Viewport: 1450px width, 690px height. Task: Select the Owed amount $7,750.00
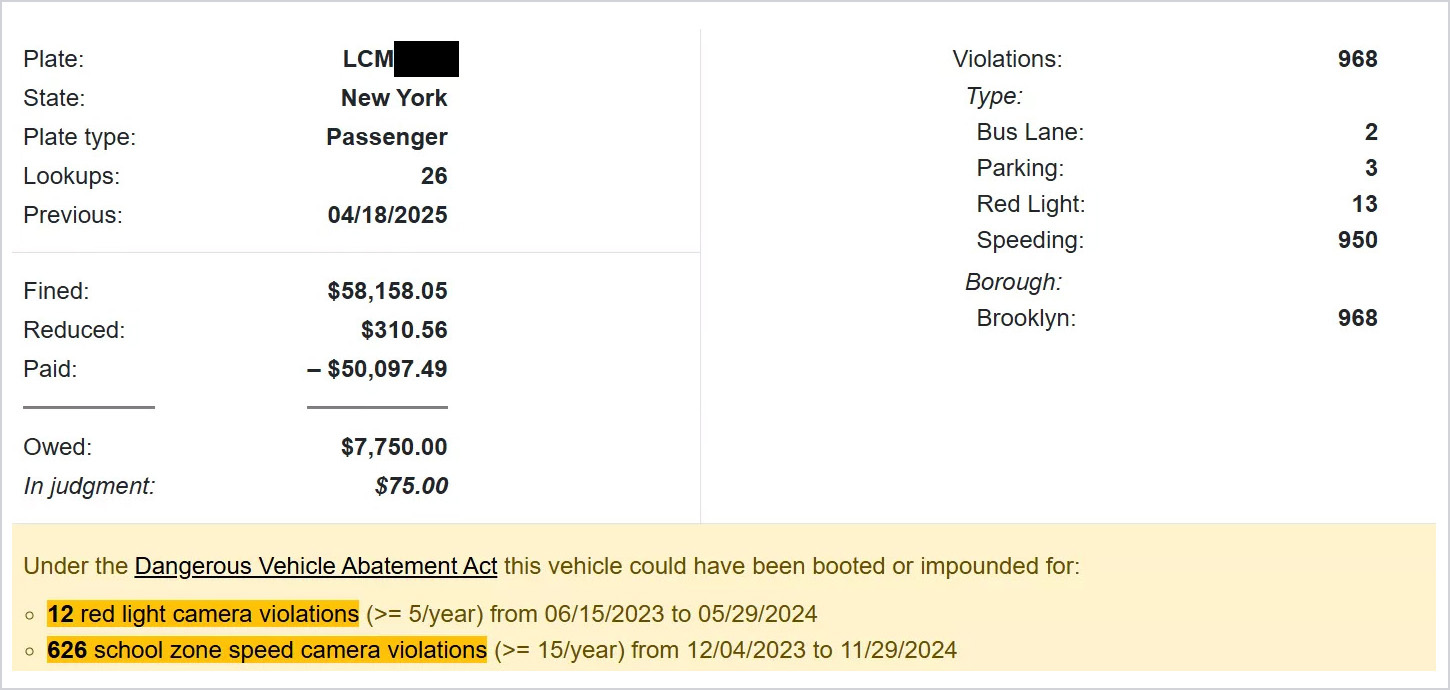394,447
